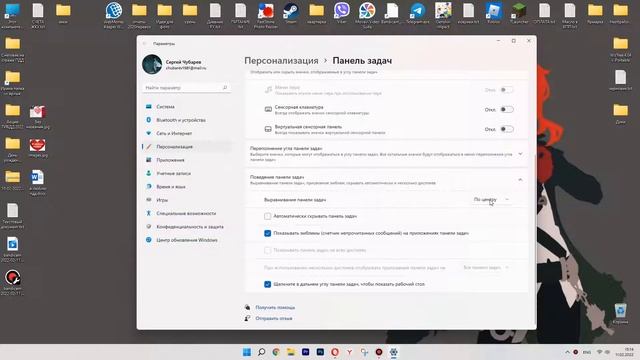
Task: Open the Telegram desktop shortcut
Action: tap(418, 13)
